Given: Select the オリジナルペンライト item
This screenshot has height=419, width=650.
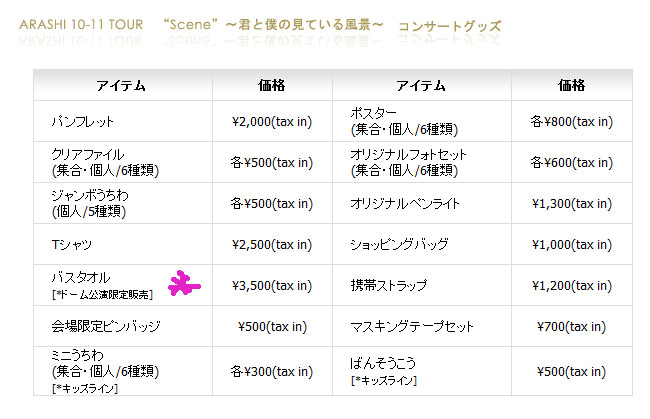Looking at the screenshot, I should click(405, 203).
